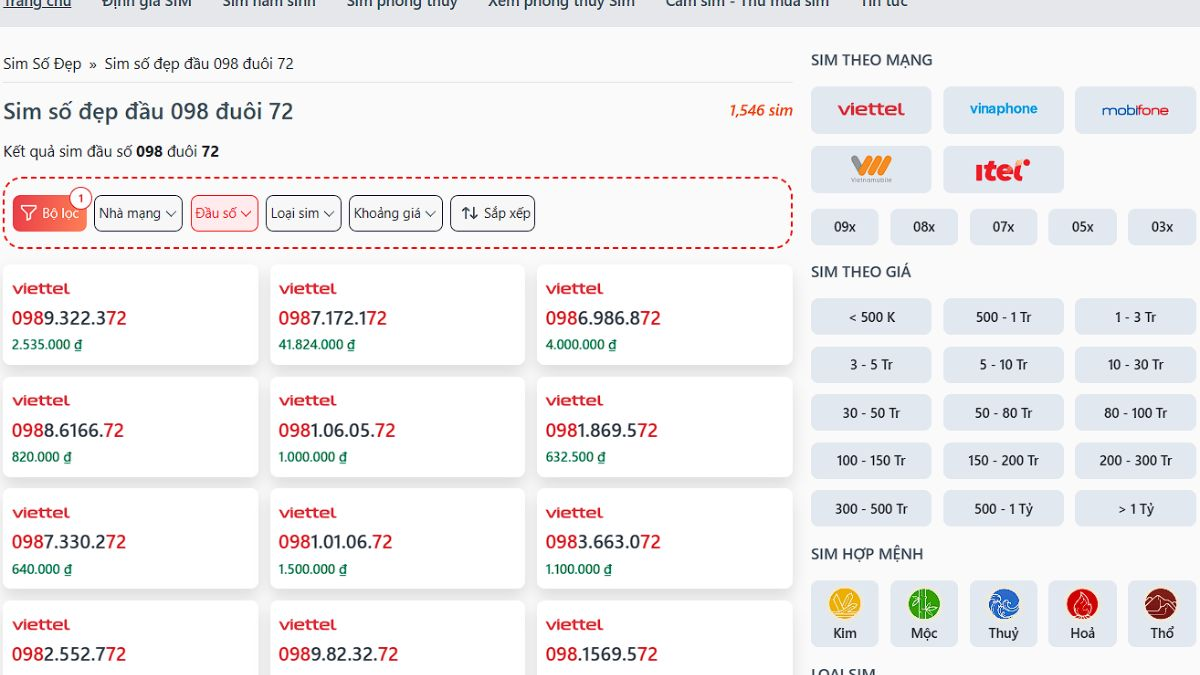Open SIM card 0989.322.372
The image size is (1200, 675).
click(130, 315)
